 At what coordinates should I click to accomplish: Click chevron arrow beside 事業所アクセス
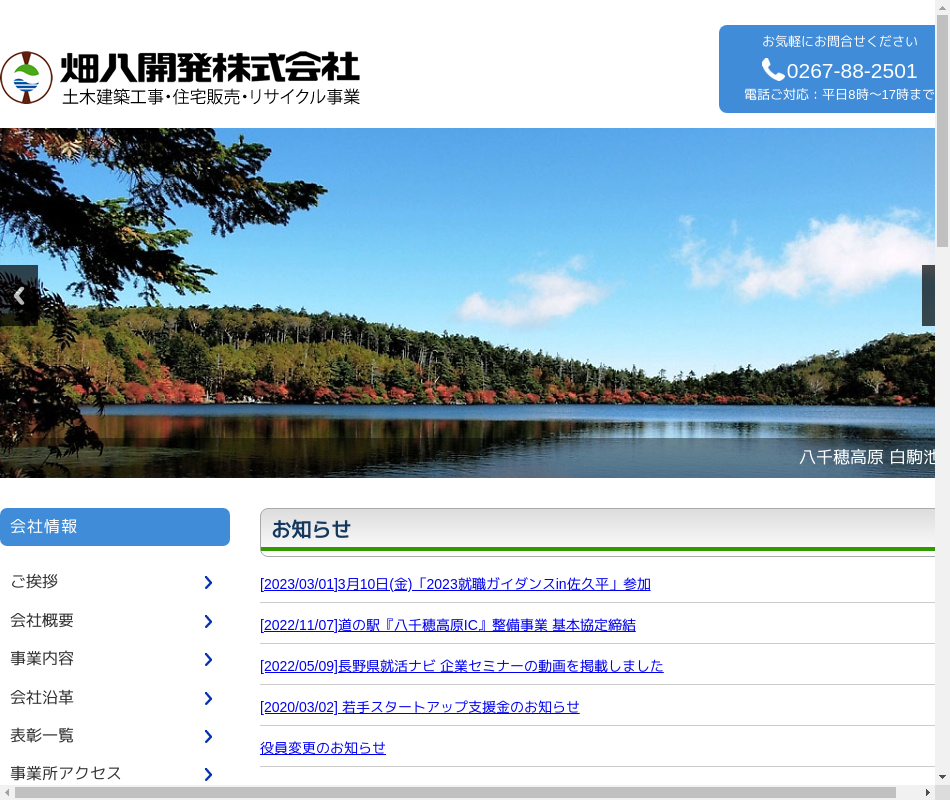(x=208, y=774)
